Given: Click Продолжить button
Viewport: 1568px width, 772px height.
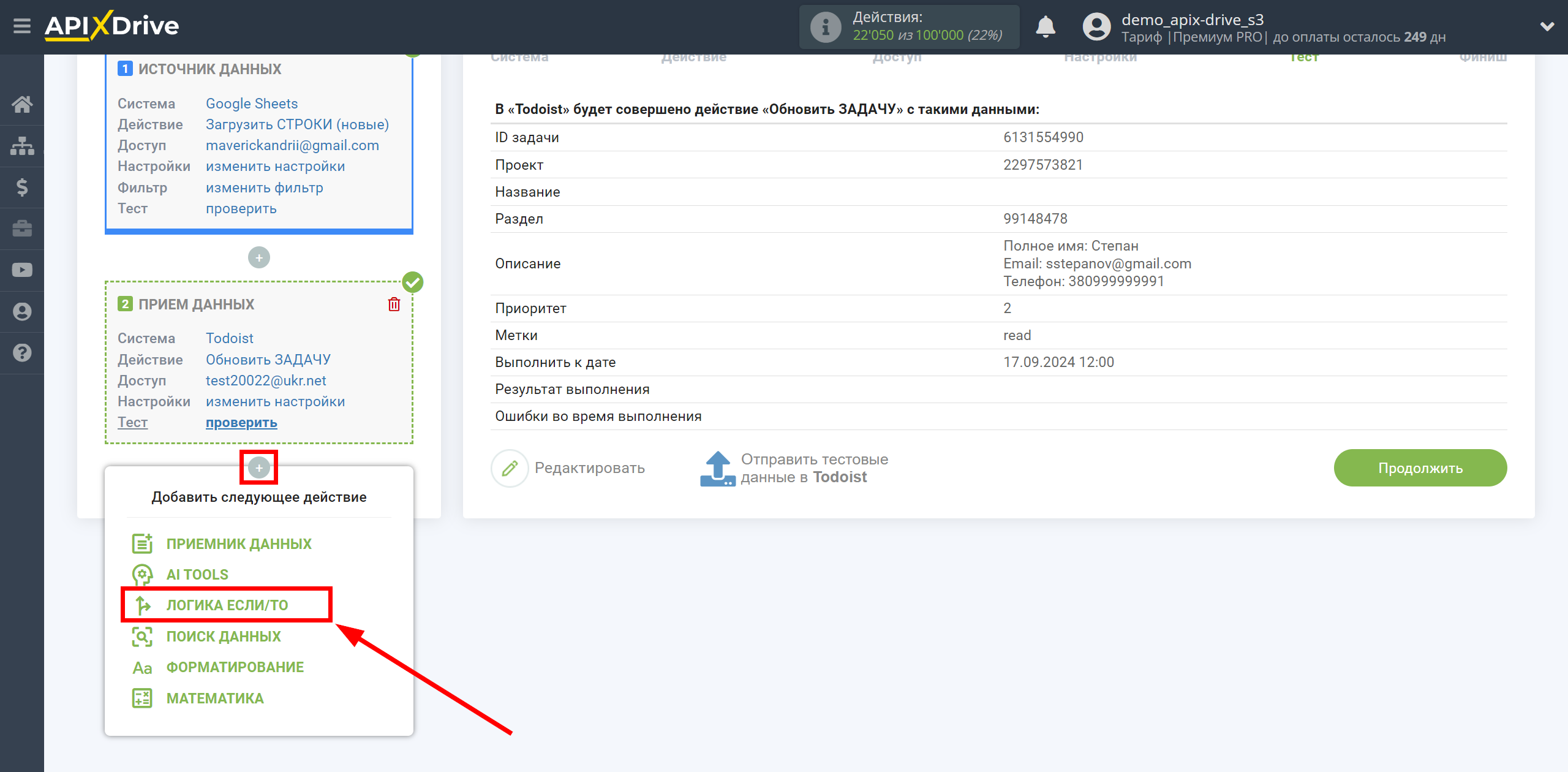Looking at the screenshot, I should [1420, 468].
